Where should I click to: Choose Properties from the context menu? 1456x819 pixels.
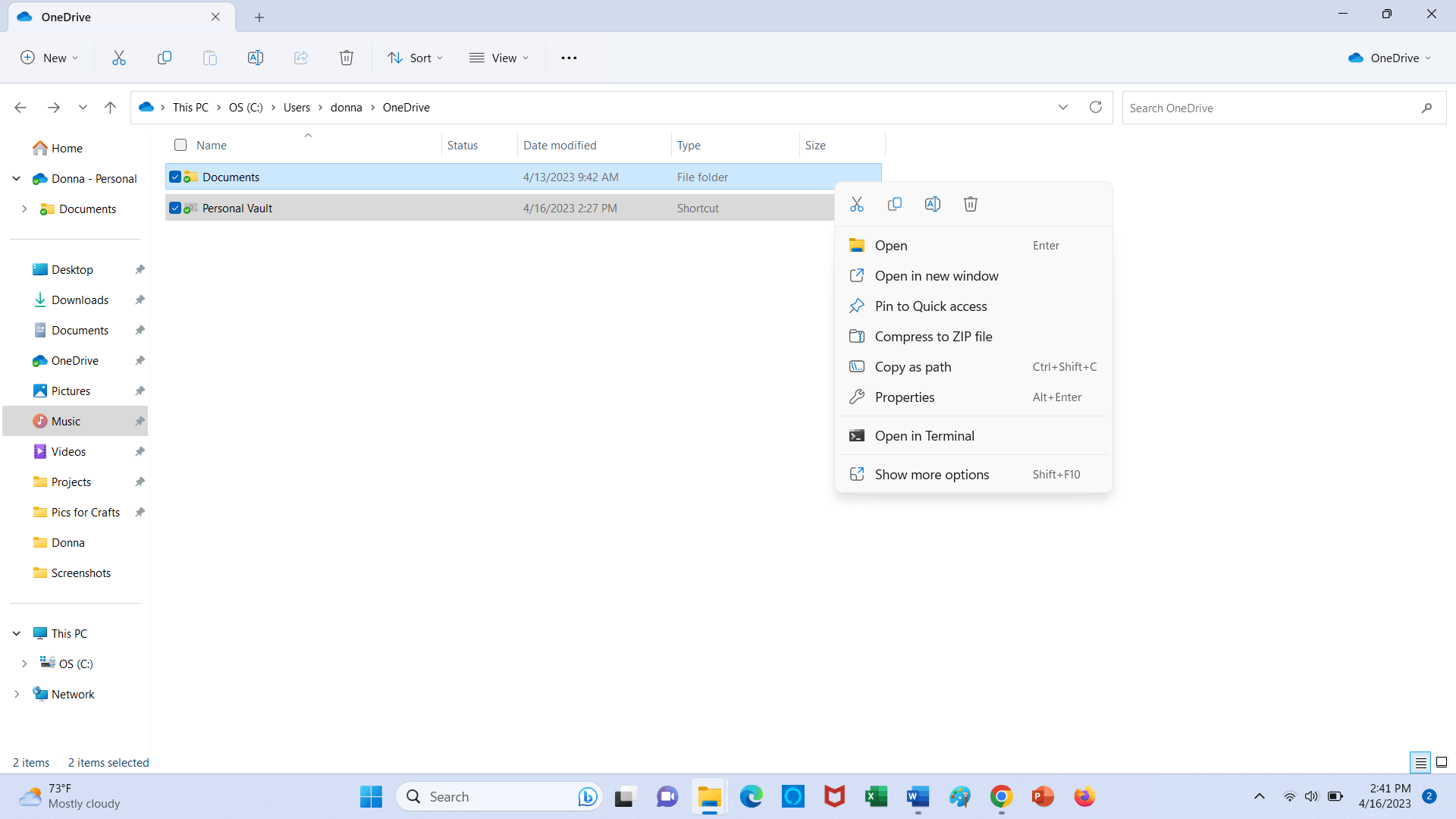pos(974,397)
